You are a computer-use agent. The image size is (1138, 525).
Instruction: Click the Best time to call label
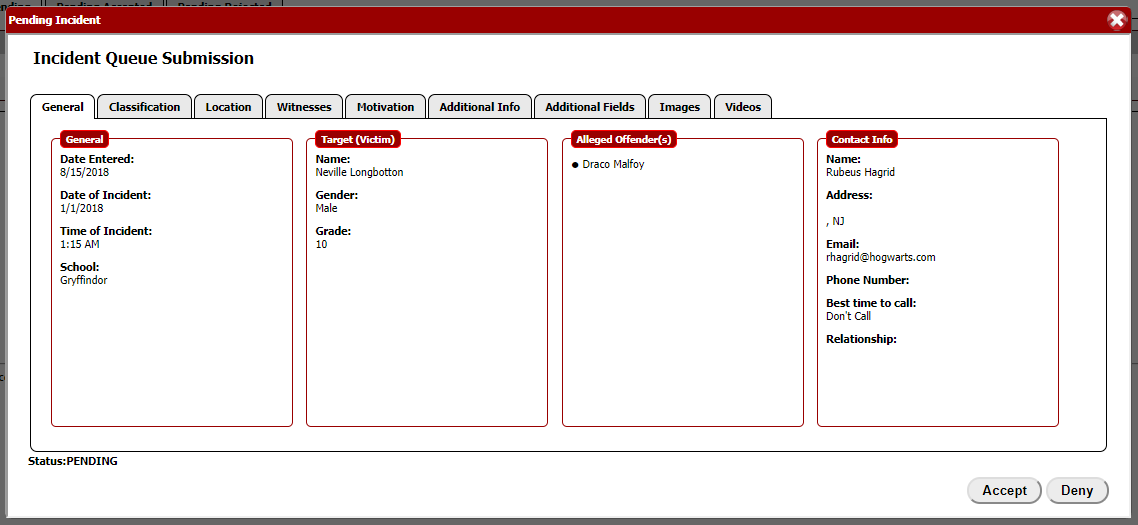(x=872, y=303)
